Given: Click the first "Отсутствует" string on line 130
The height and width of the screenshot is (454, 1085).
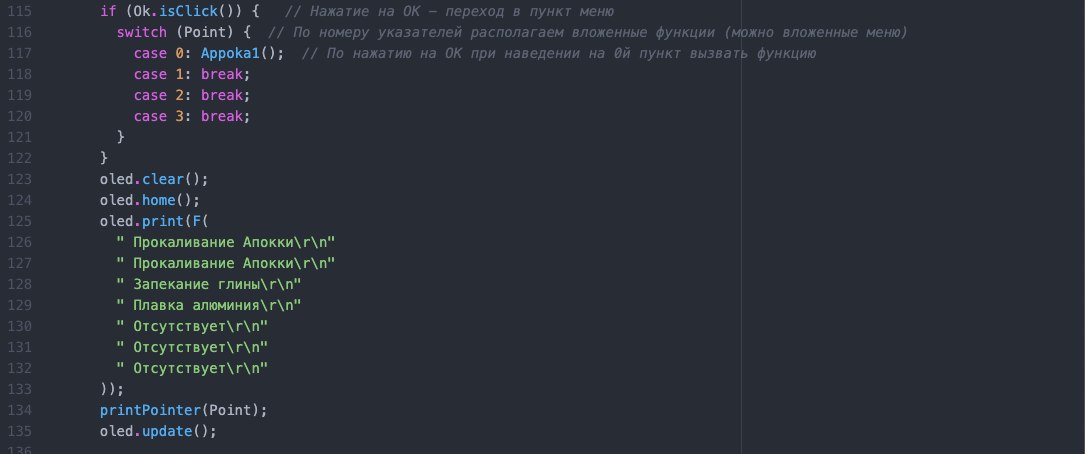Looking at the screenshot, I should (192, 326).
